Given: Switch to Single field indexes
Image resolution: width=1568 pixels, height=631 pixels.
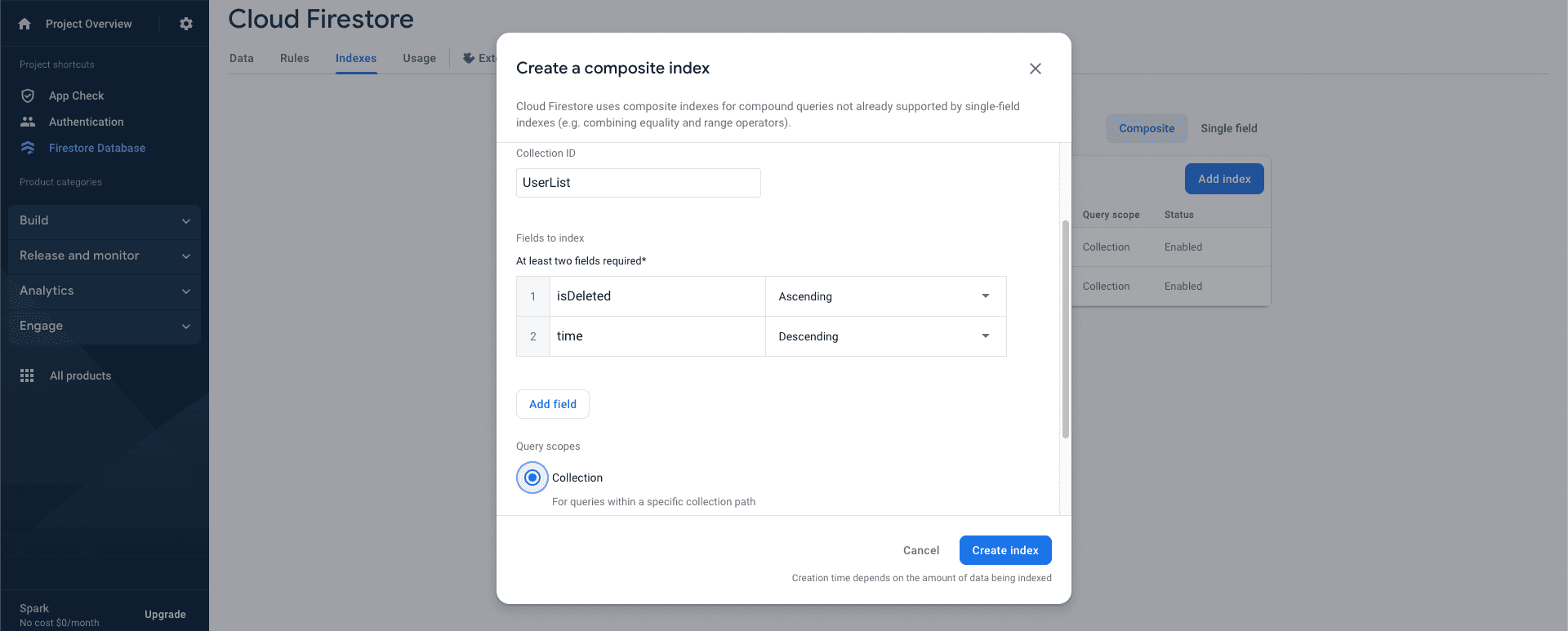Looking at the screenshot, I should pyautogui.click(x=1229, y=128).
